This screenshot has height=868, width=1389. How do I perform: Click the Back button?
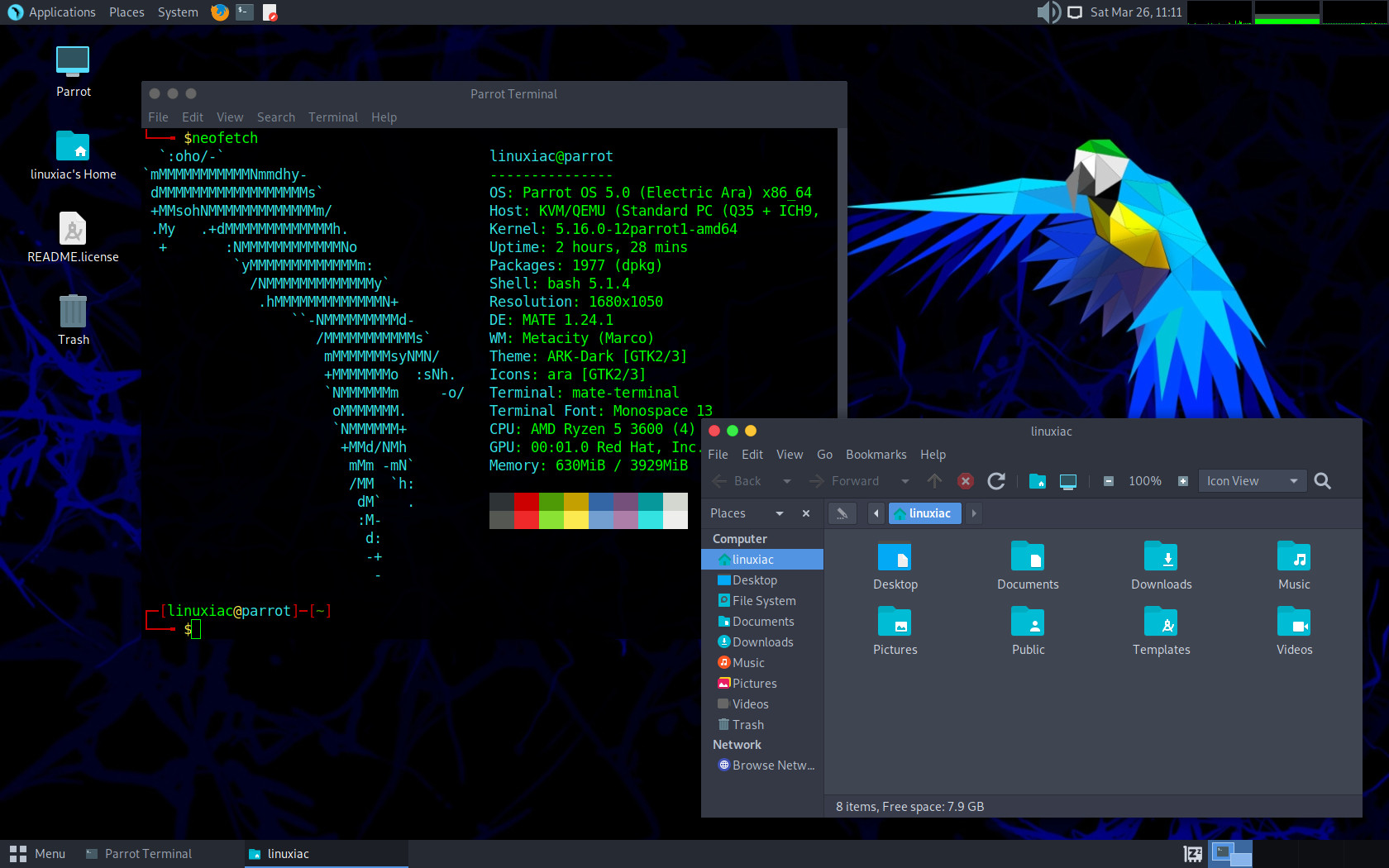737,481
